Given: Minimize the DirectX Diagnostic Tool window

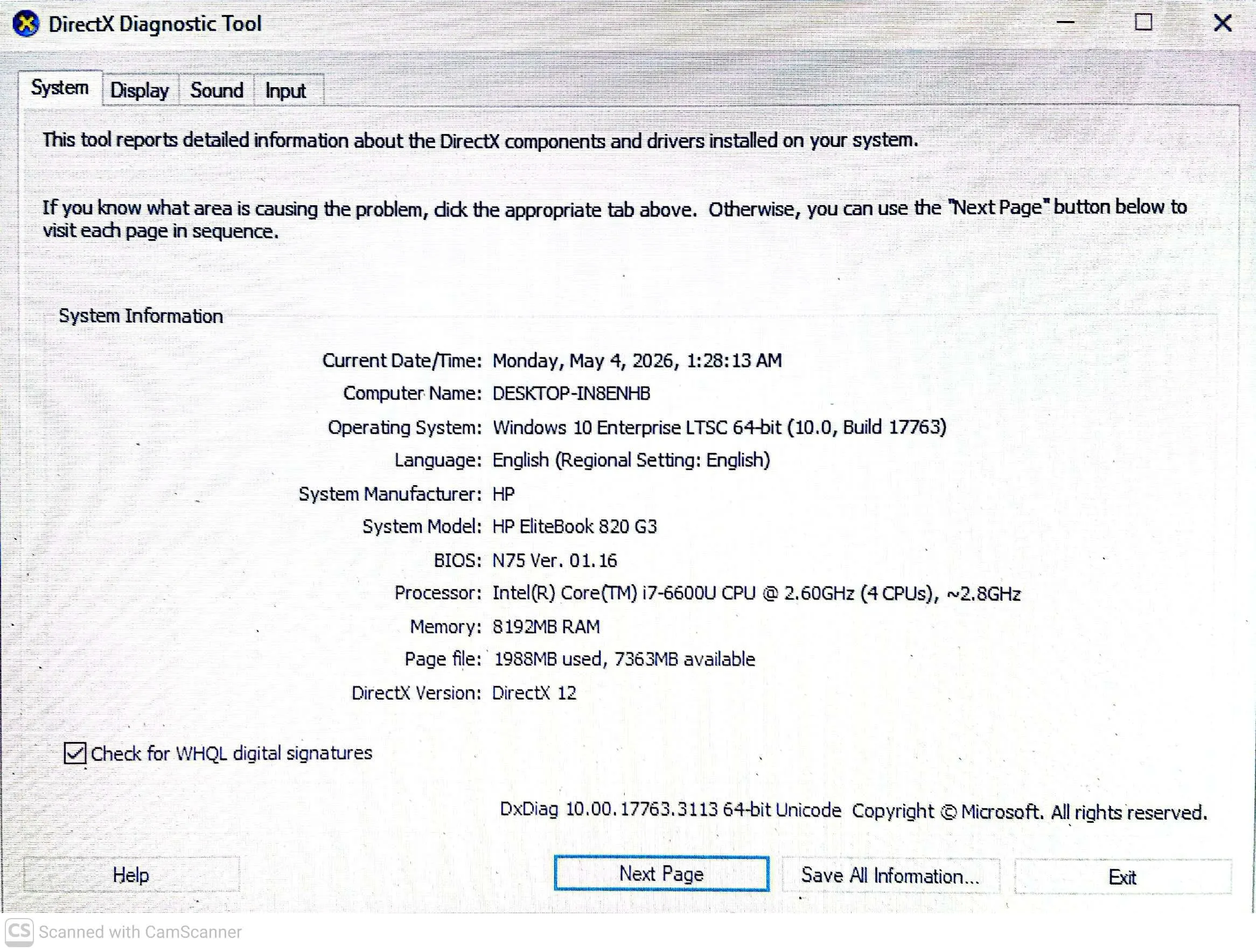Looking at the screenshot, I should (1065, 23).
